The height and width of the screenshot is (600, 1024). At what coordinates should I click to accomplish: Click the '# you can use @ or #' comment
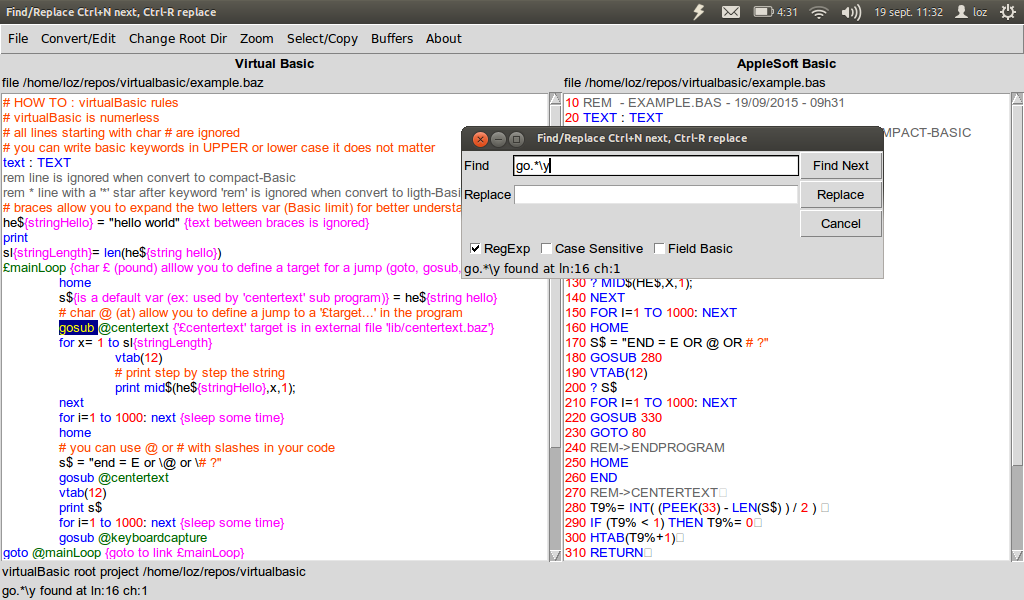tap(197, 448)
